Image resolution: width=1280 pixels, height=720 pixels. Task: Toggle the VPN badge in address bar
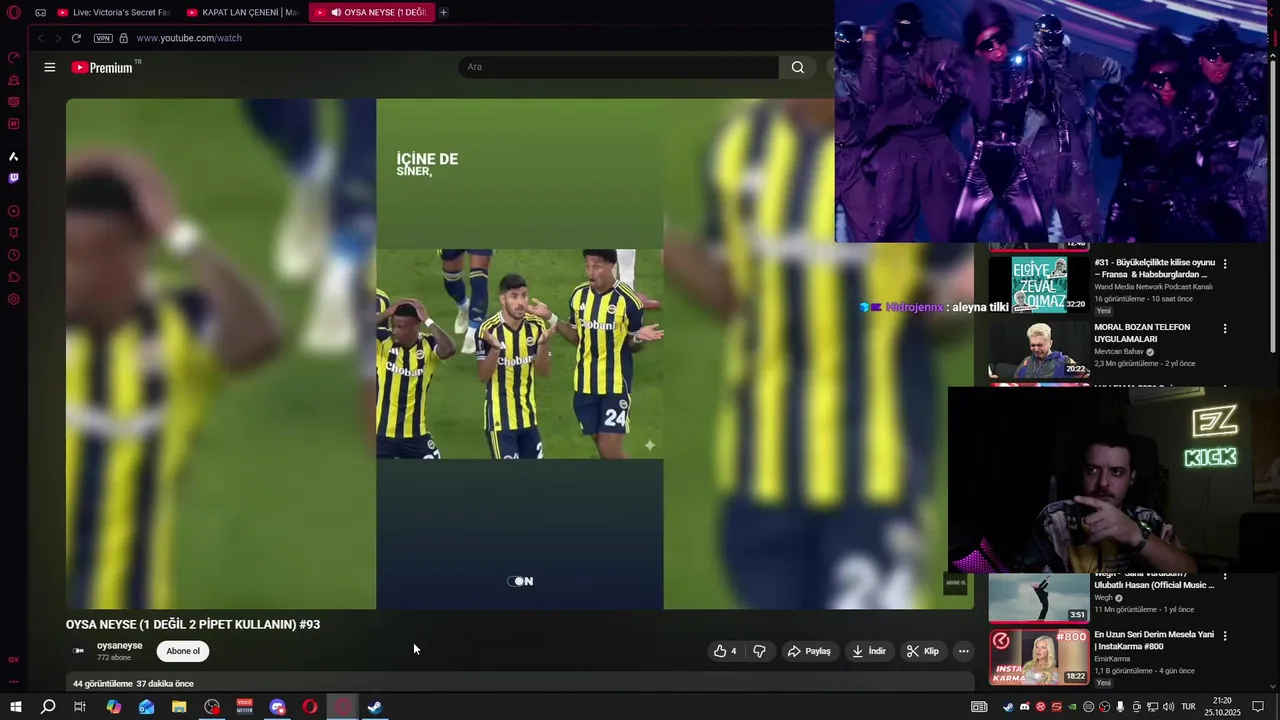[103, 38]
